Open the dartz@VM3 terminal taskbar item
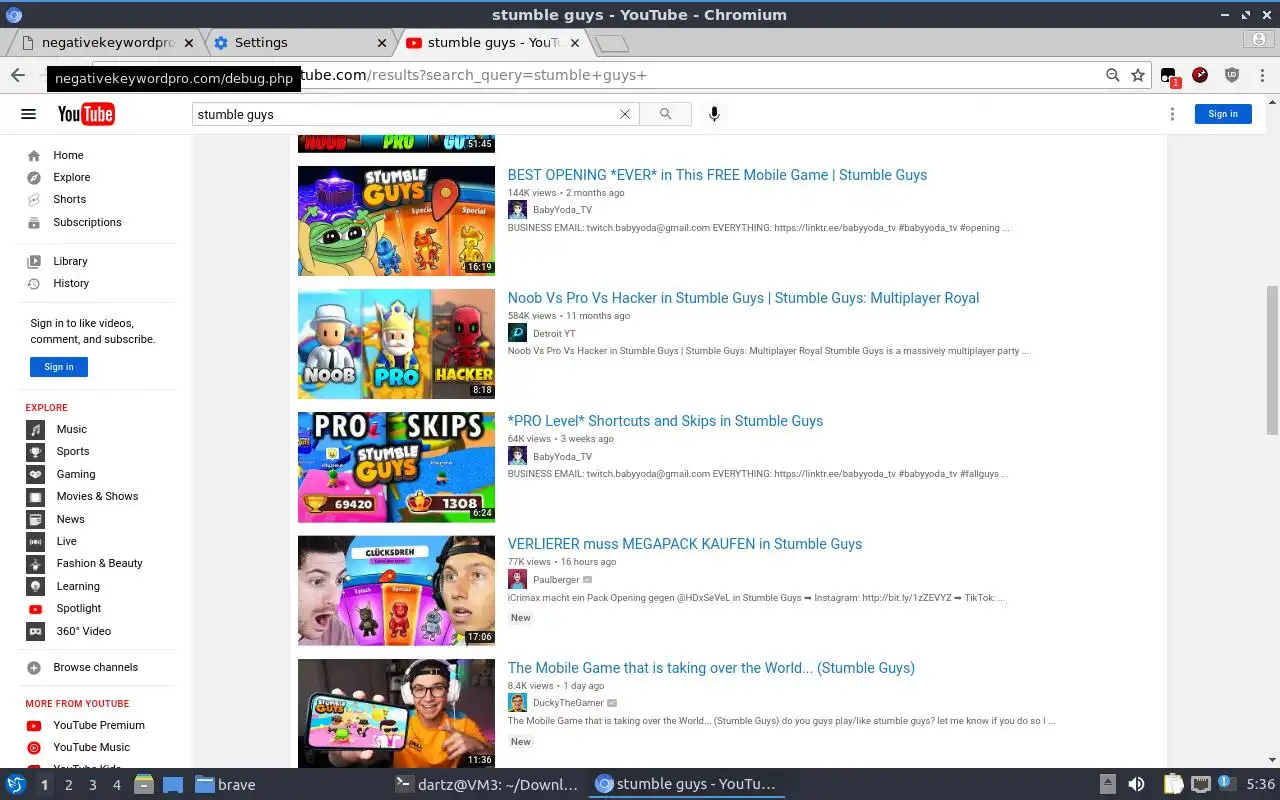Viewport: 1280px width, 800px height. point(487,785)
